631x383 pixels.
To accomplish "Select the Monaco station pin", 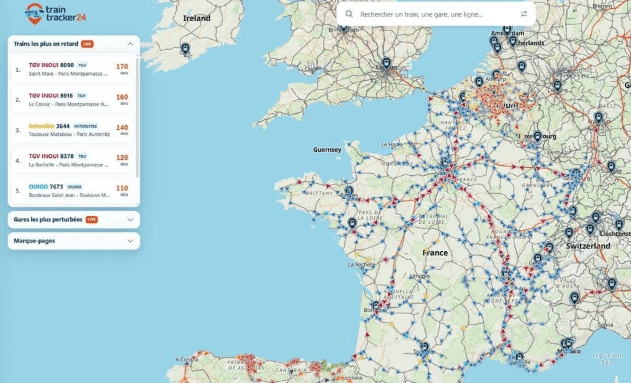I will pos(568,343).
